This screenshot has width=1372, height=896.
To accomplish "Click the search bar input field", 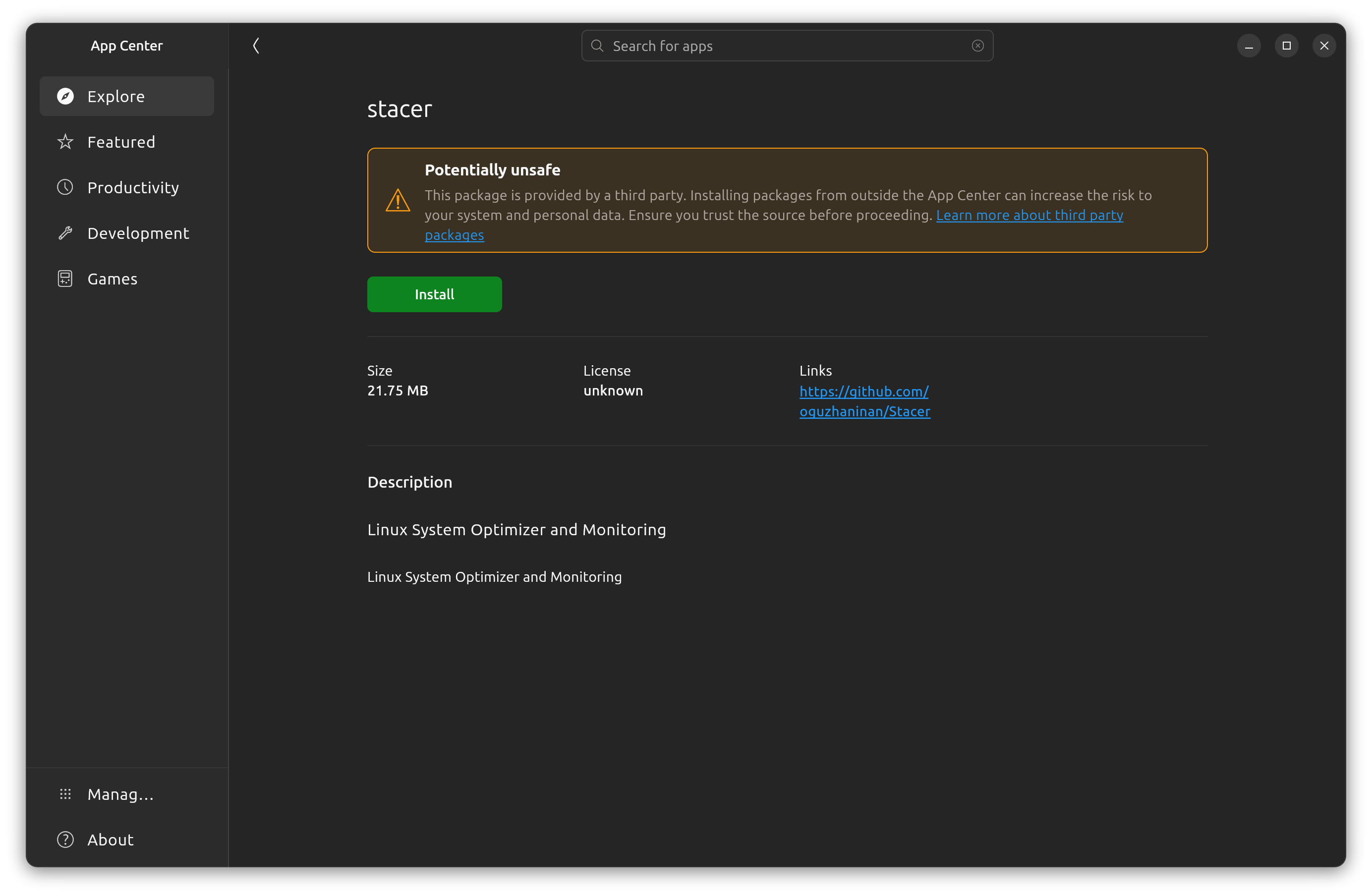I will point(787,45).
